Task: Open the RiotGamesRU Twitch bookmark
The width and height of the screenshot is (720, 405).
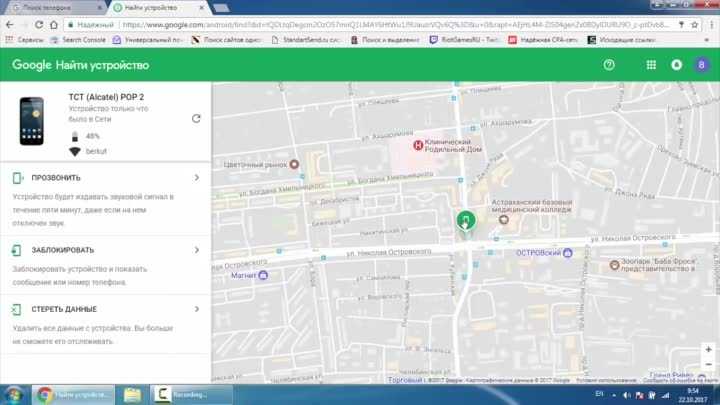Action: [465, 40]
